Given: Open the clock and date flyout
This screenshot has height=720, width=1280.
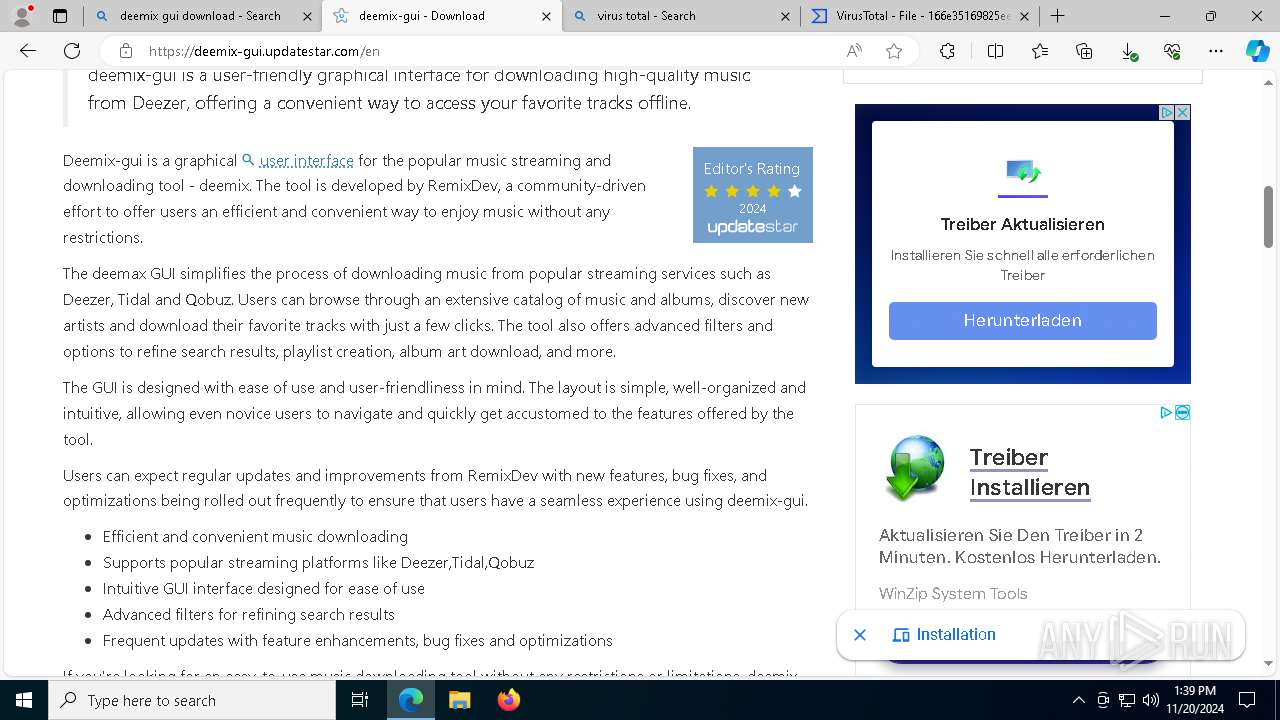Looking at the screenshot, I should click(1194, 700).
